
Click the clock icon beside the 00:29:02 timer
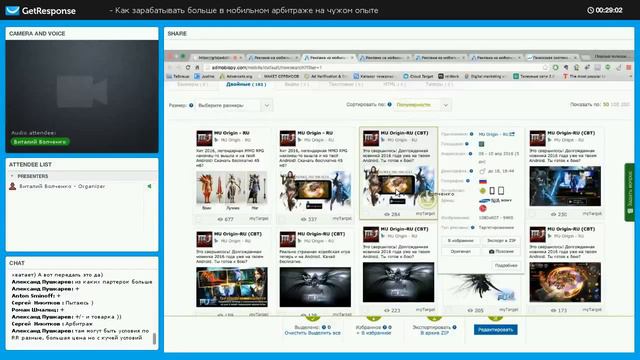point(590,10)
